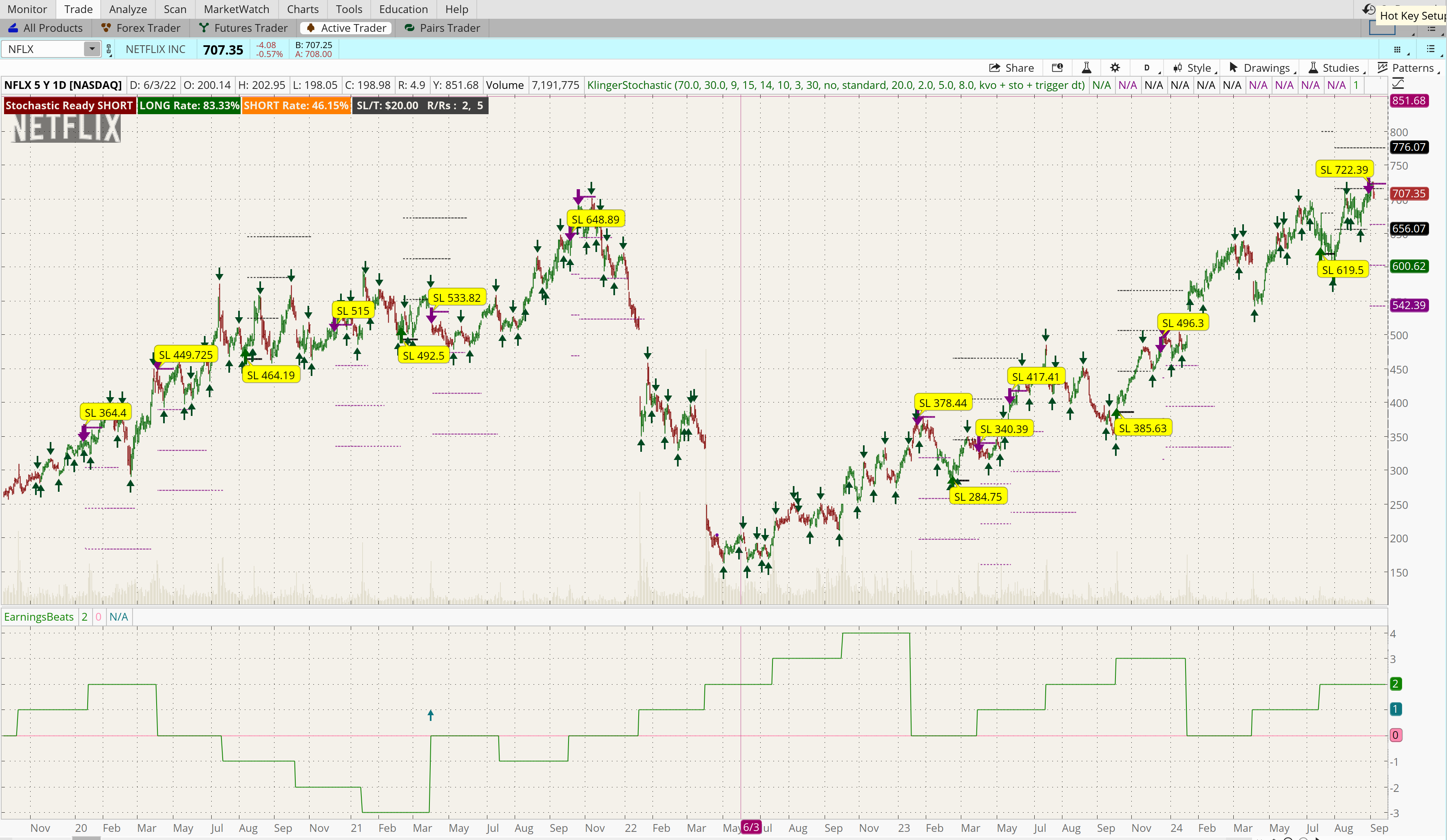Screen dimensions: 1447x840
Task: Click the SL 648.89 yellow label
Action: [x=595, y=219]
